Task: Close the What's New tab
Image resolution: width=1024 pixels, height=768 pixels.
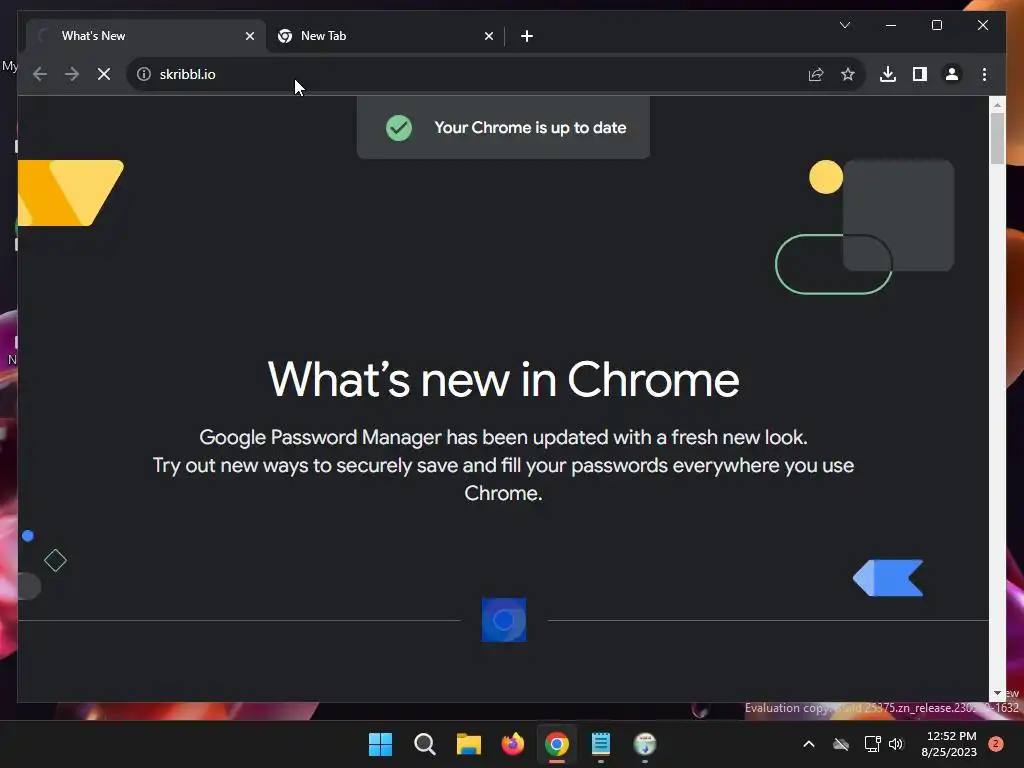Action: point(249,37)
